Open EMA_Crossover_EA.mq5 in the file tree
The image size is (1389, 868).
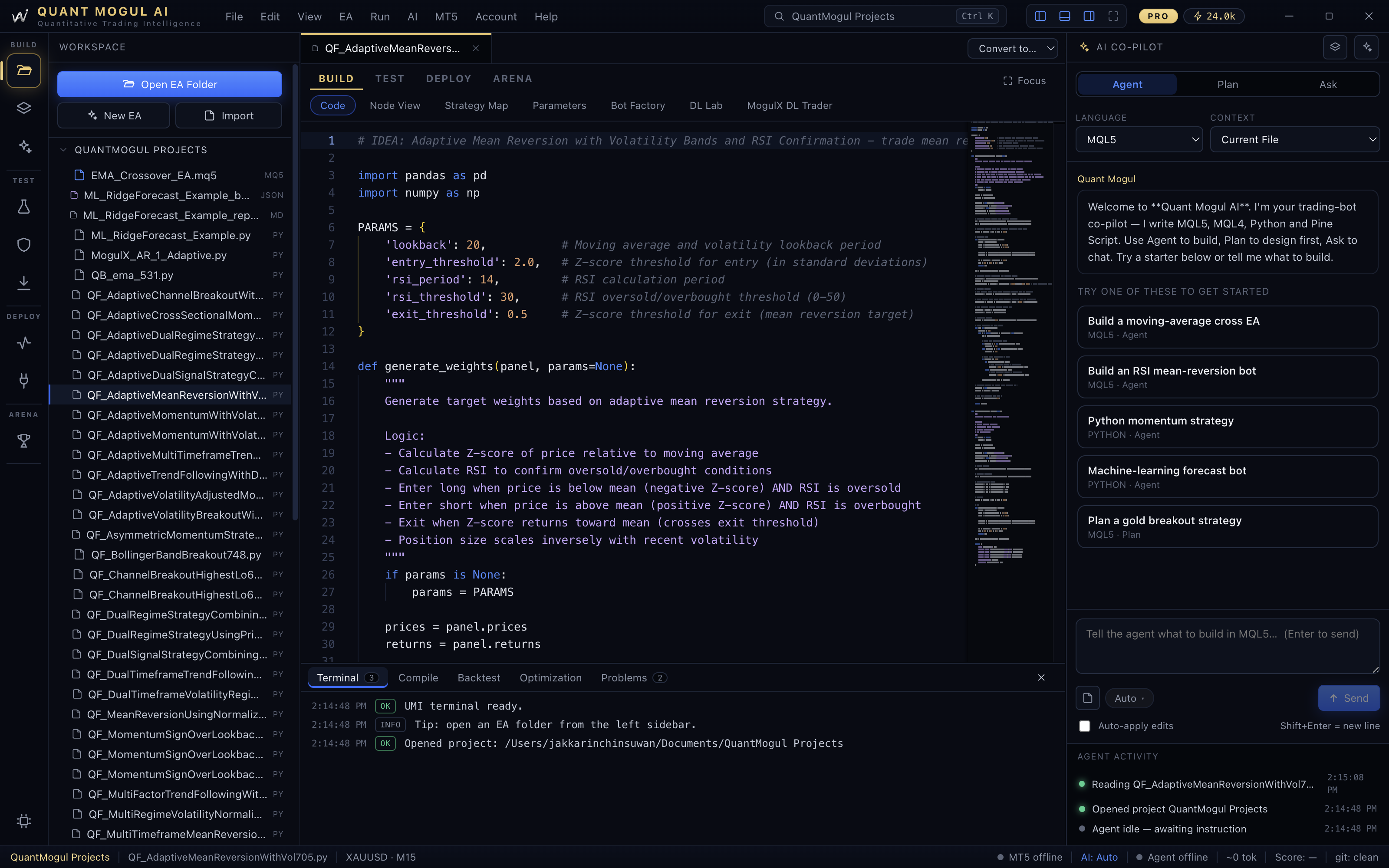point(170,176)
